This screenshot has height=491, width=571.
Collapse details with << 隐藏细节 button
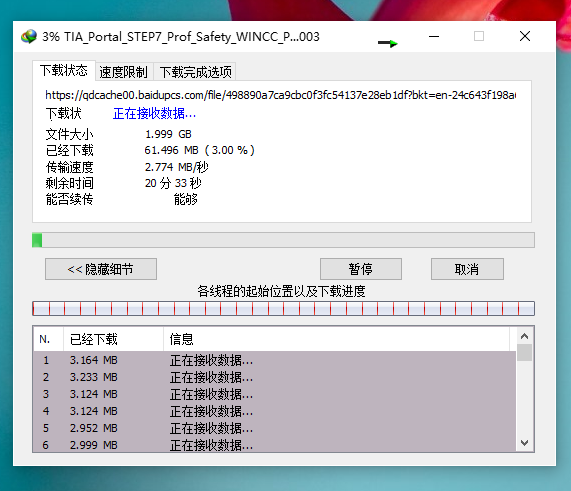pos(101,269)
